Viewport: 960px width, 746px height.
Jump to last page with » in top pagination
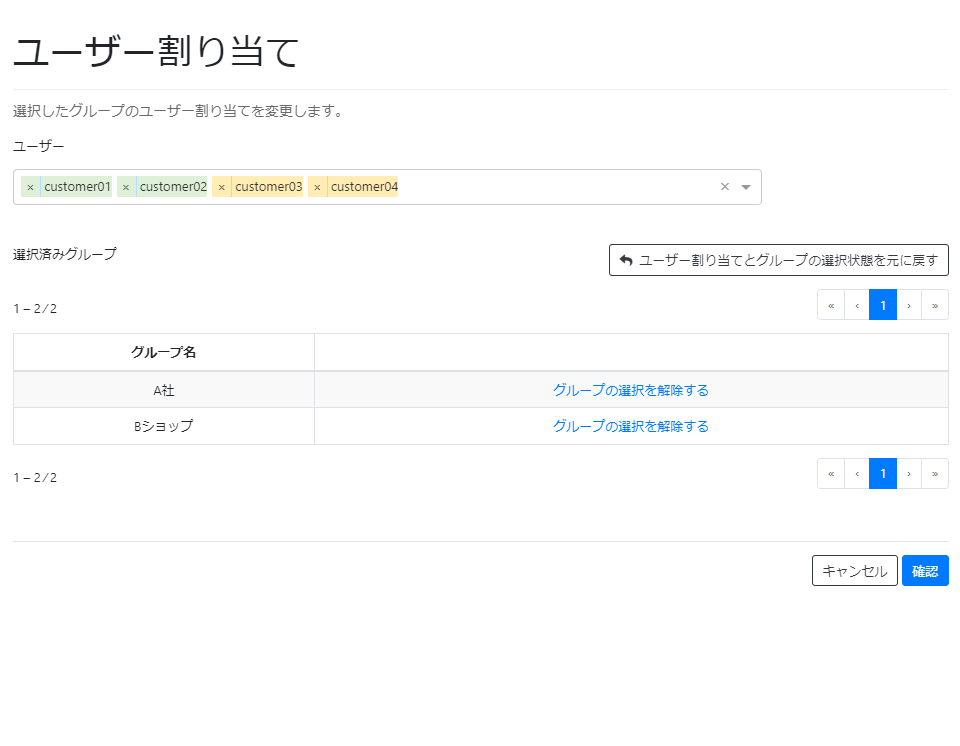934,304
